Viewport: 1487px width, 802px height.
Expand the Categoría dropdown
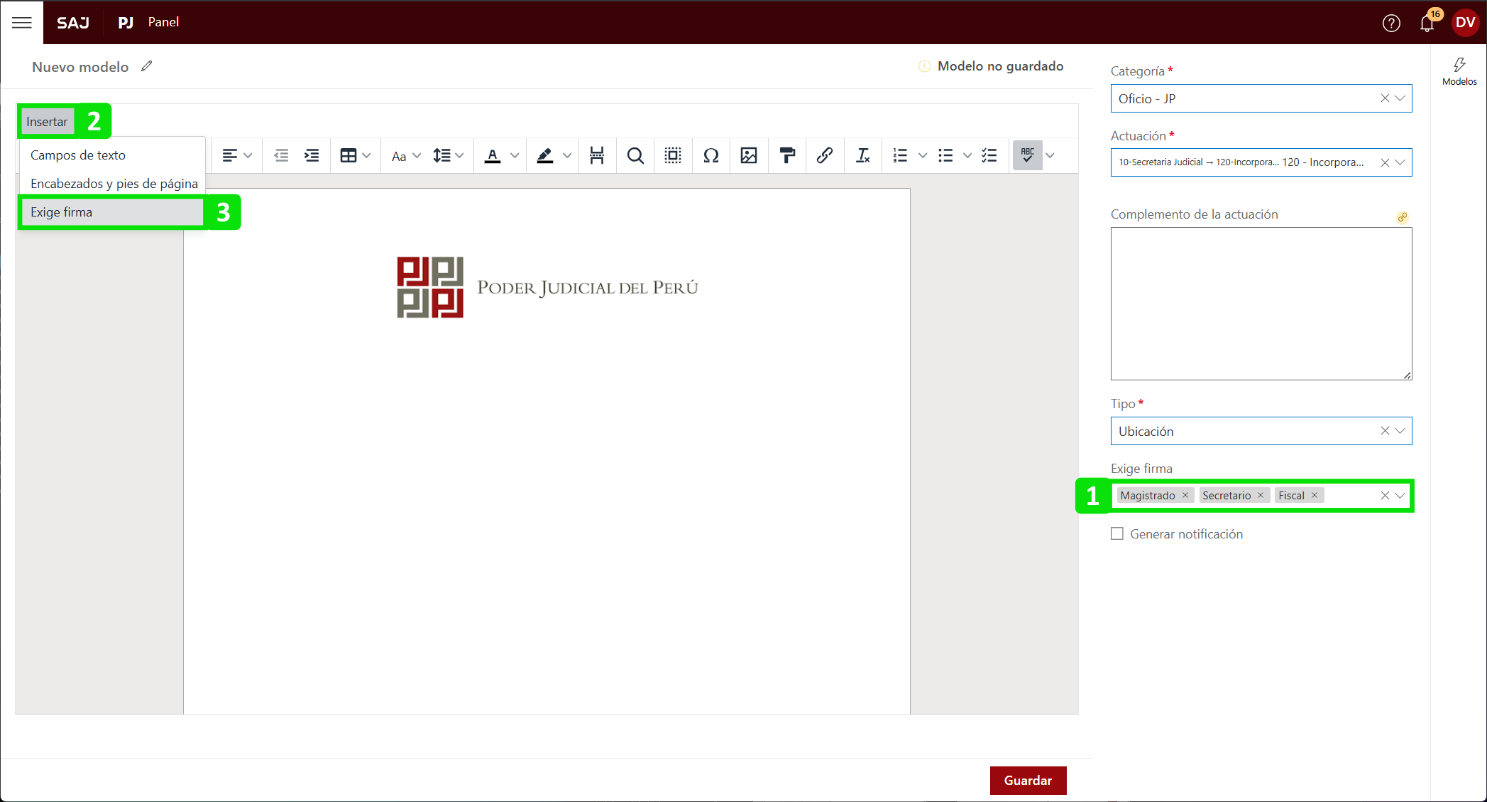(1400, 98)
